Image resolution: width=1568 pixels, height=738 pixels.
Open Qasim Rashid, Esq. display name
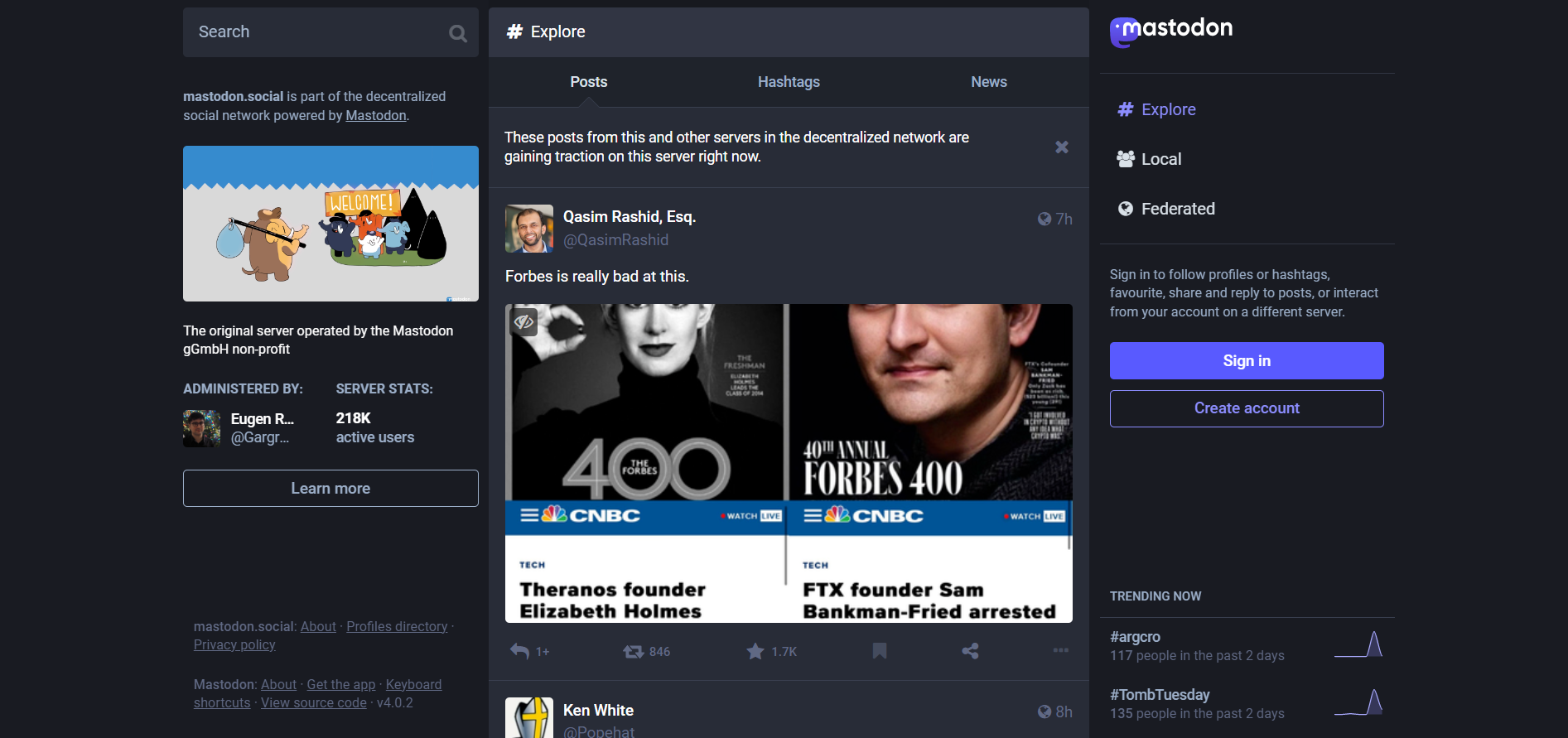[x=630, y=217]
